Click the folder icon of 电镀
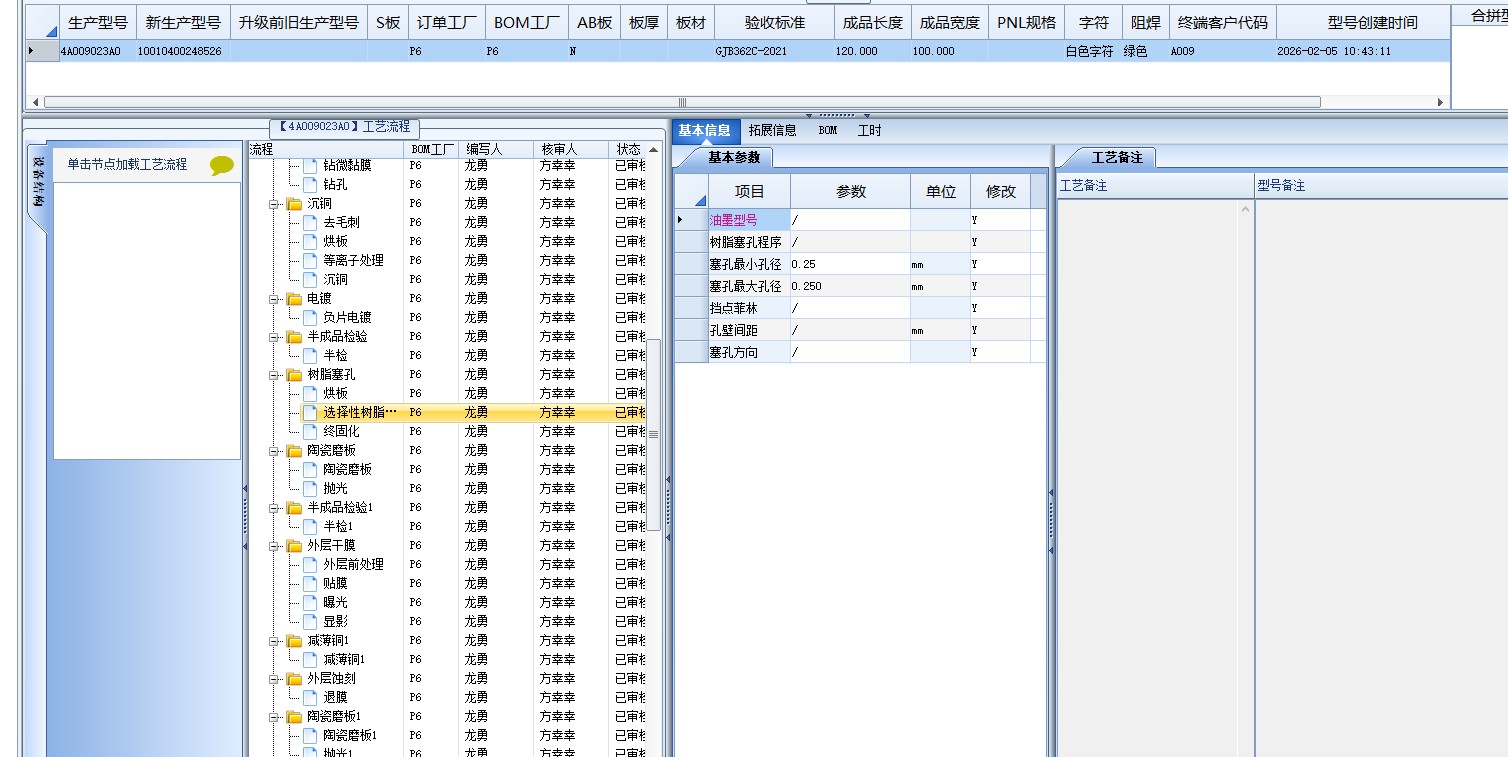Image resolution: width=1508 pixels, height=757 pixels. pyautogui.click(x=294, y=299)
